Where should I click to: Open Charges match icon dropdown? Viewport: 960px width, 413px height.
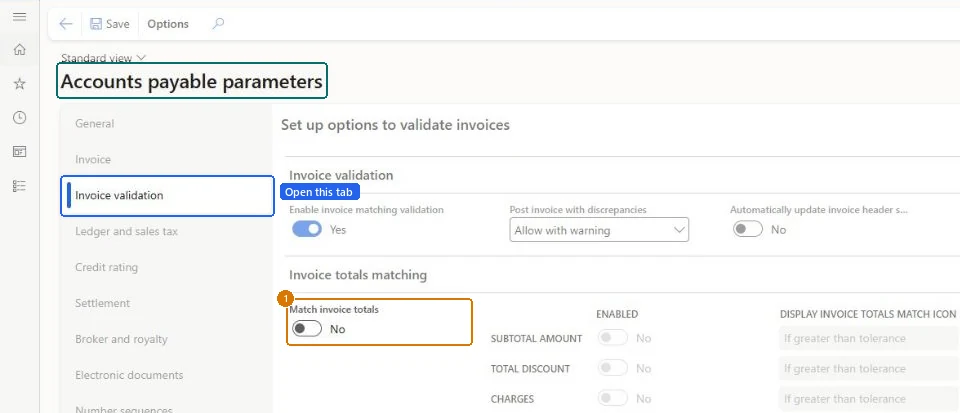(869, 399)
